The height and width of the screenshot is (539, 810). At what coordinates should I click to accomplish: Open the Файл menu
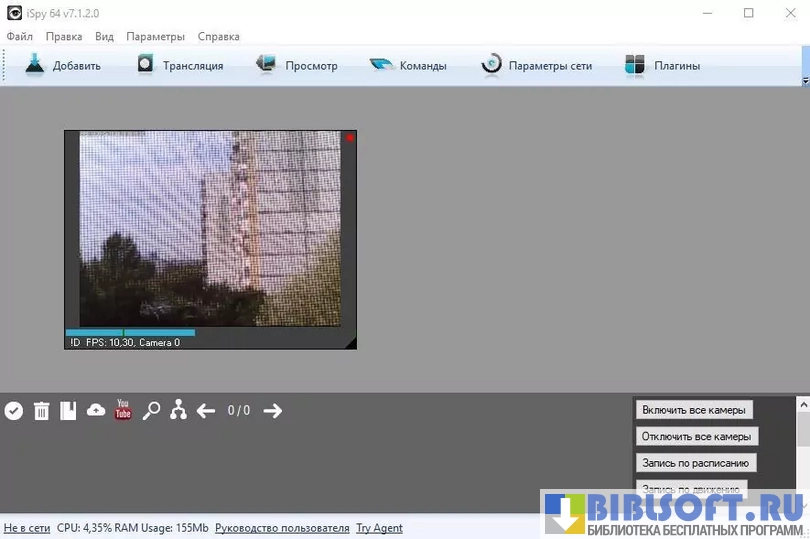[x=19, y=37]
